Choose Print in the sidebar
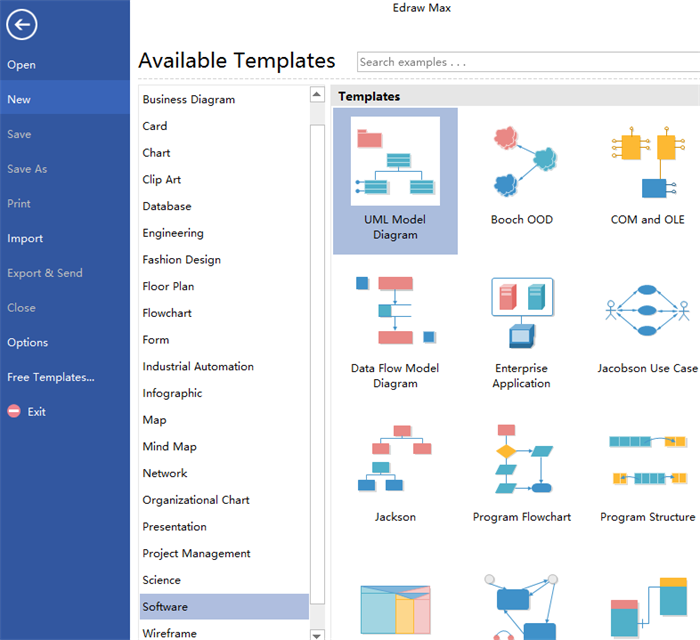 click(19, 204)
